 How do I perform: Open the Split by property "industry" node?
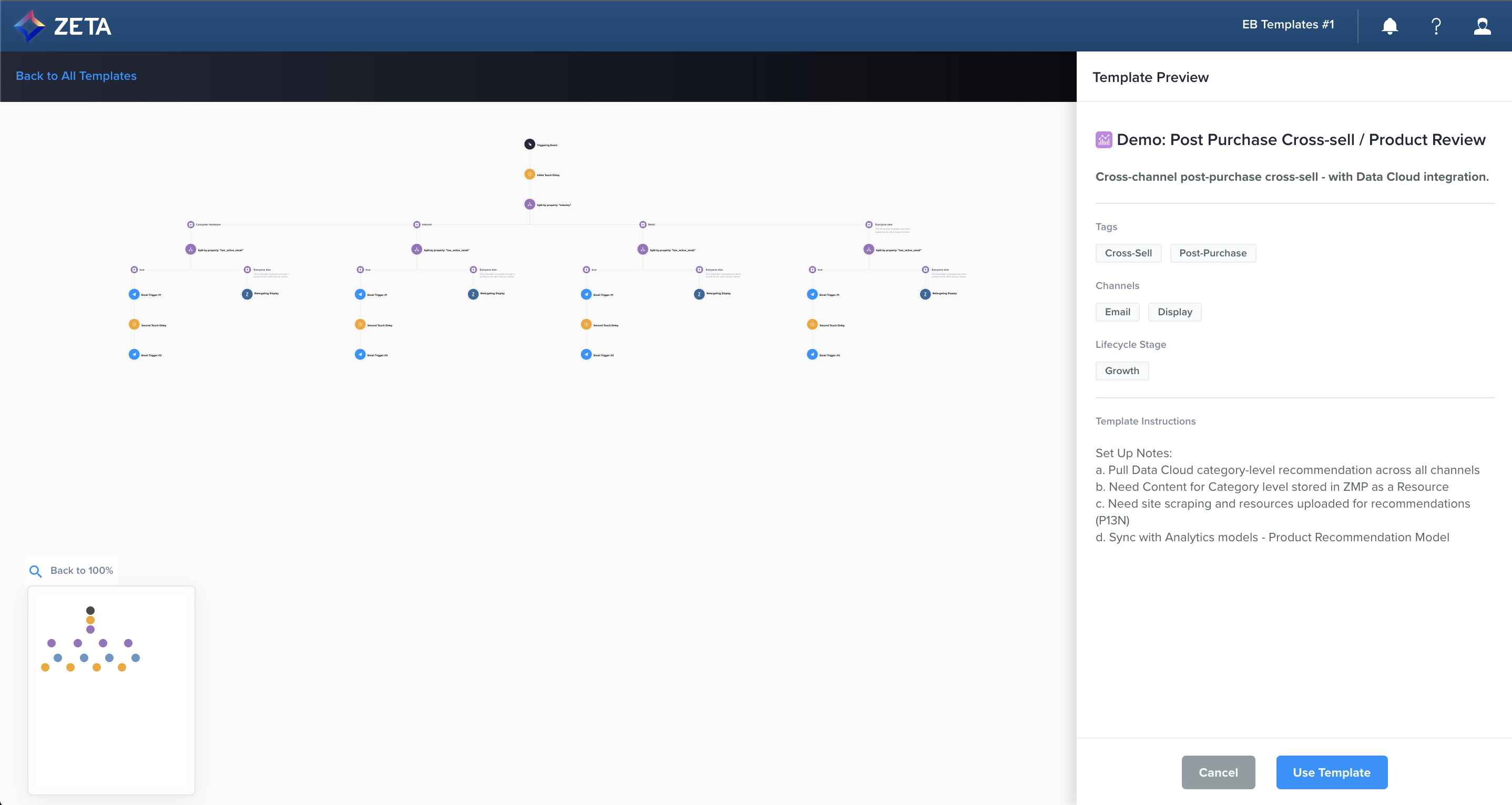click(x=529, y=204)
